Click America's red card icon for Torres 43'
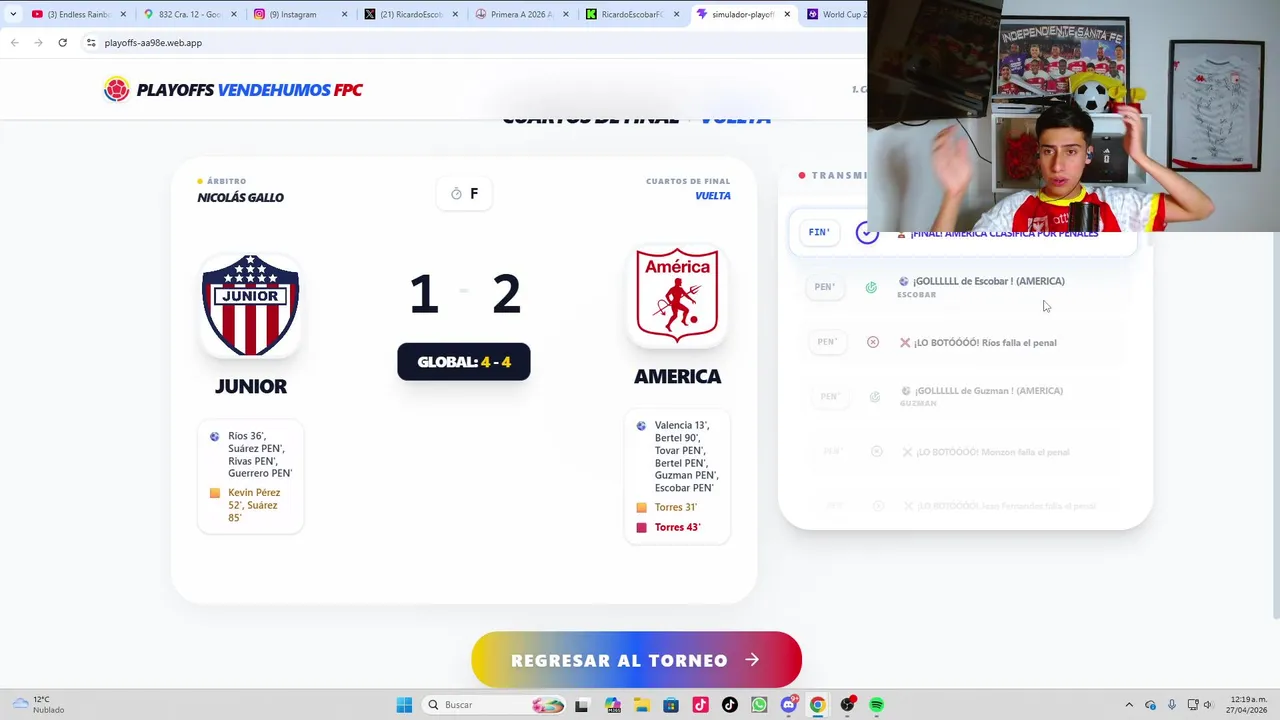The image size is (1280, 720). coord(641,528)
